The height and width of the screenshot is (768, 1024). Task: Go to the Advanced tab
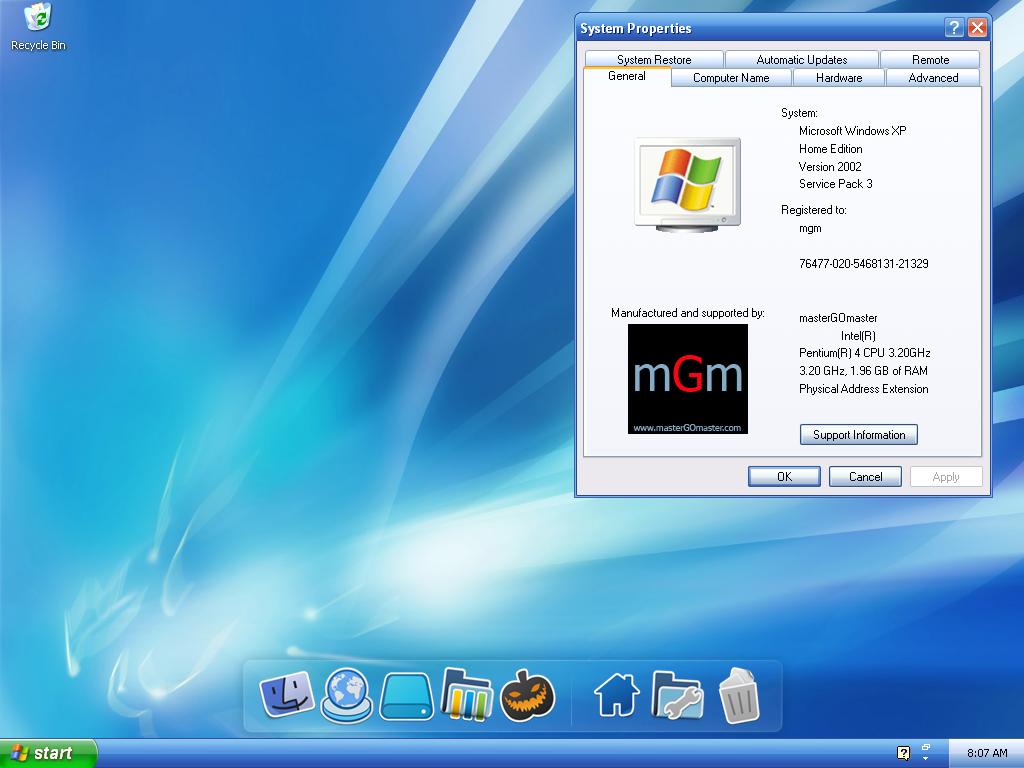933,78
